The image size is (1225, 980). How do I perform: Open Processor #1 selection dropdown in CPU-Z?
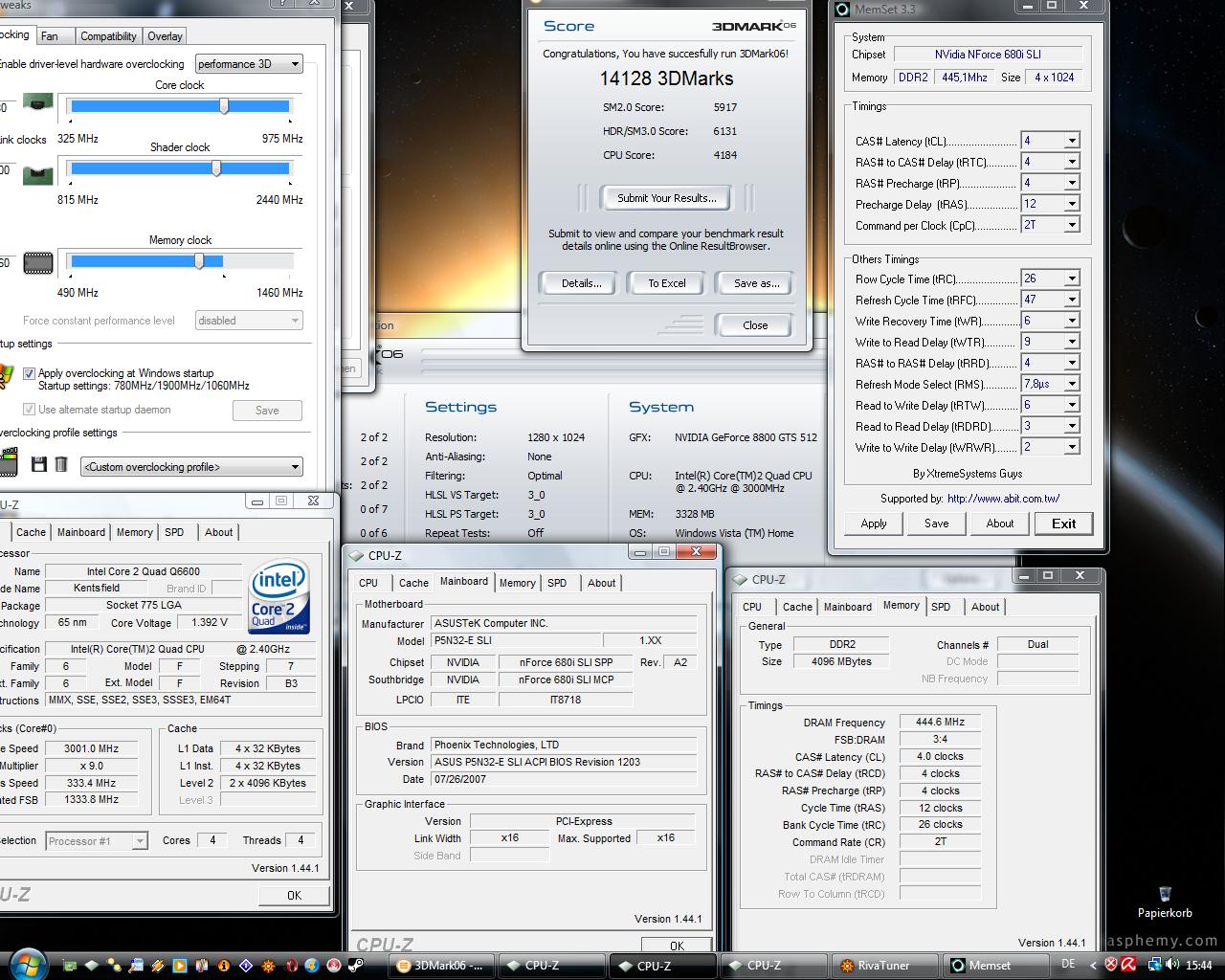pyautogui.click(x=97, y=841)
